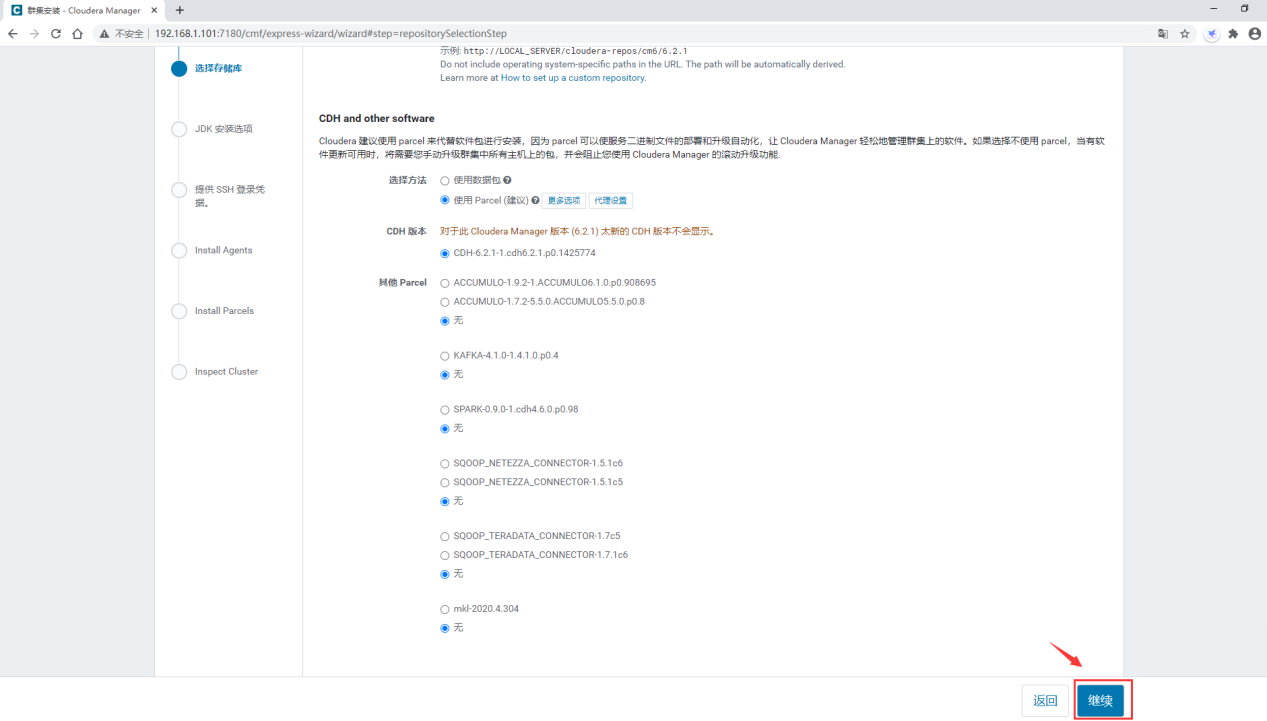Image resolution: width=1267 pixels, height=721 pixels.
Task: Go to the Install Agents wizard step
Action: pyautogui.click(x=224, y=250)
